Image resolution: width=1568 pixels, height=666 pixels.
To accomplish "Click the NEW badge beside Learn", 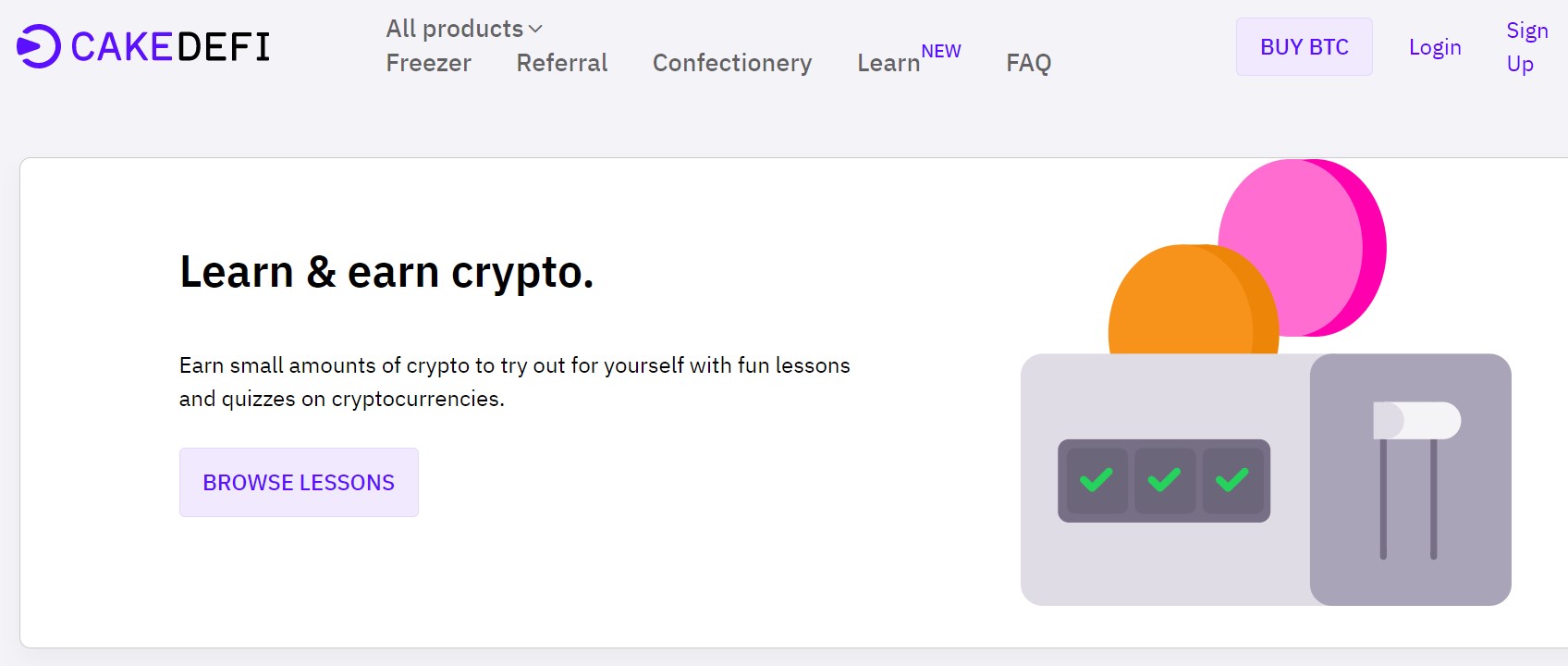I will point(941,51).
